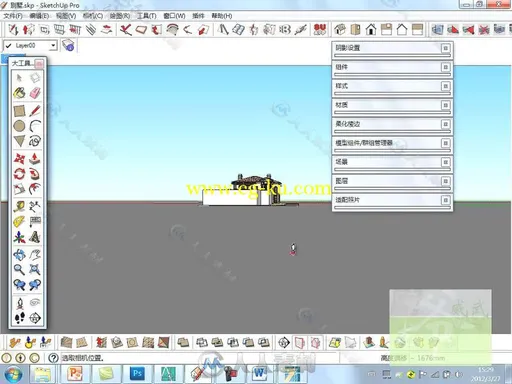
Task: Pick the yellow Protractor tool
Action: pos(19,221)
